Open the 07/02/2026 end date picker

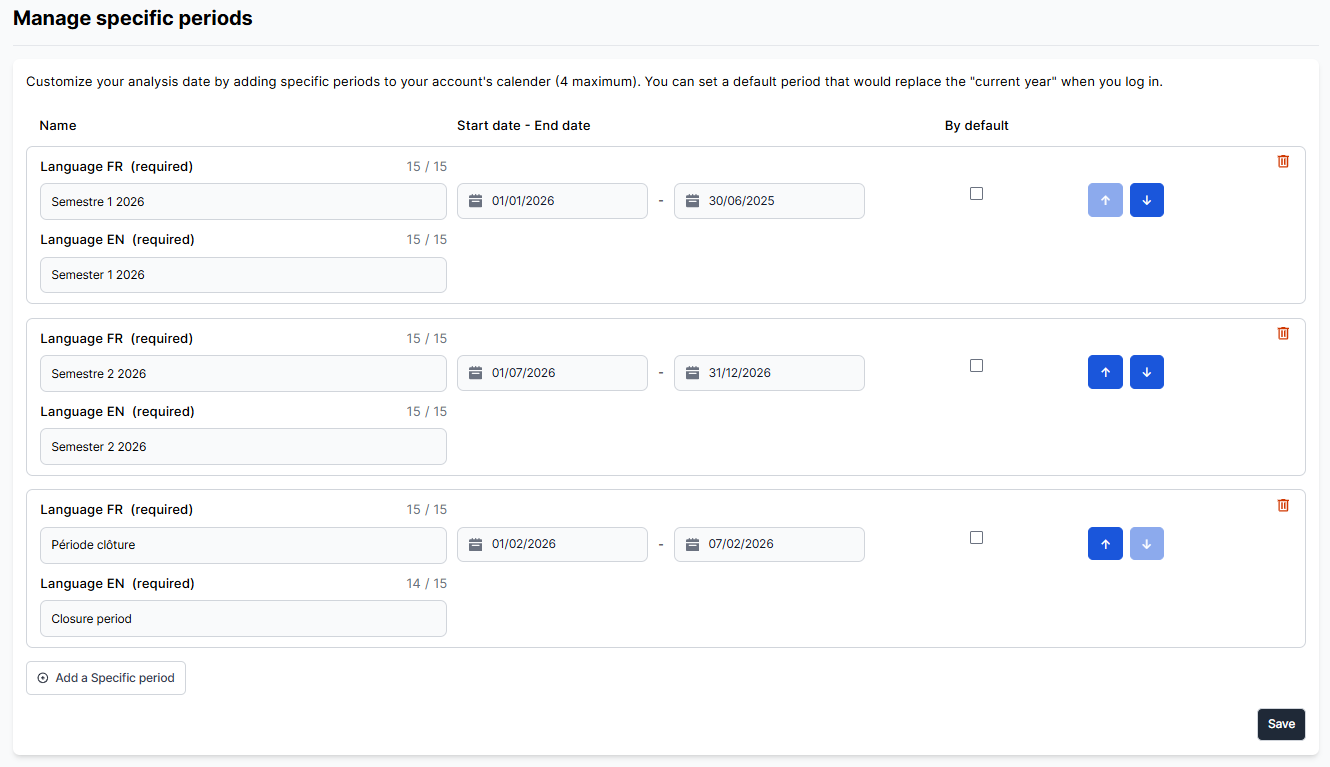(768, 545)
